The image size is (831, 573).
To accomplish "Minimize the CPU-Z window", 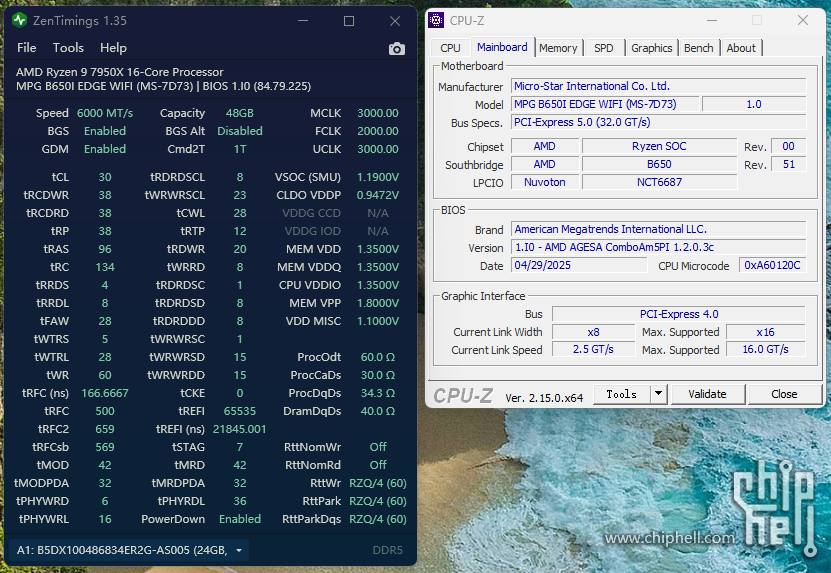I will pos(712,21).
